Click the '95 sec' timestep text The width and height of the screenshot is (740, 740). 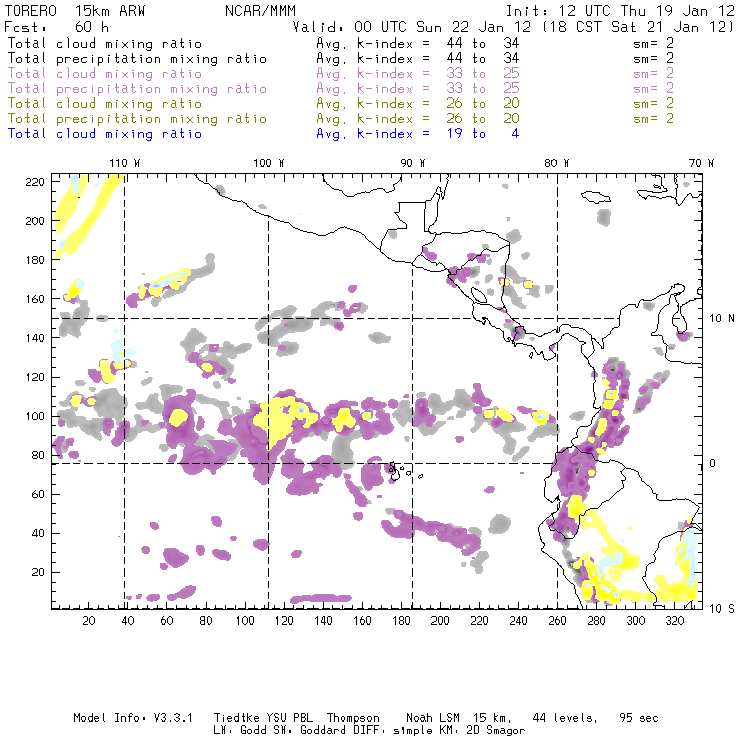coord(639,718)
